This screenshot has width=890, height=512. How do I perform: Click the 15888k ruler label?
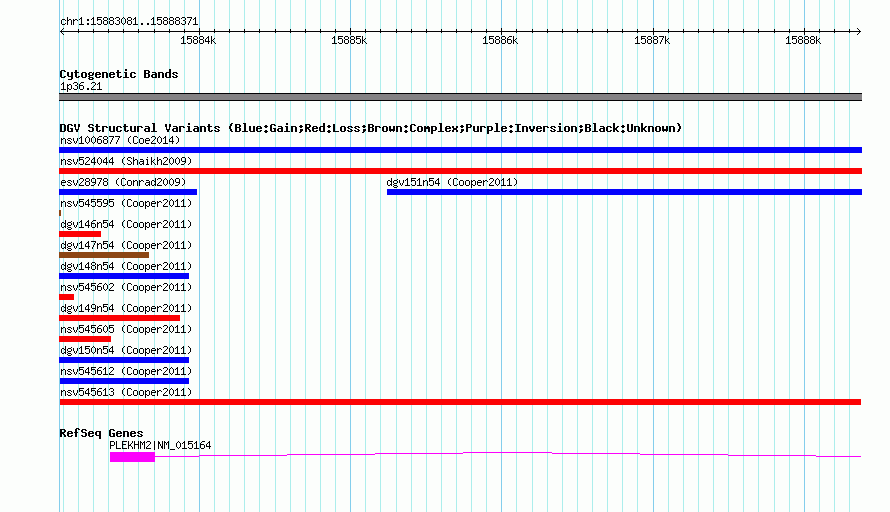click(x=803, y=40)
